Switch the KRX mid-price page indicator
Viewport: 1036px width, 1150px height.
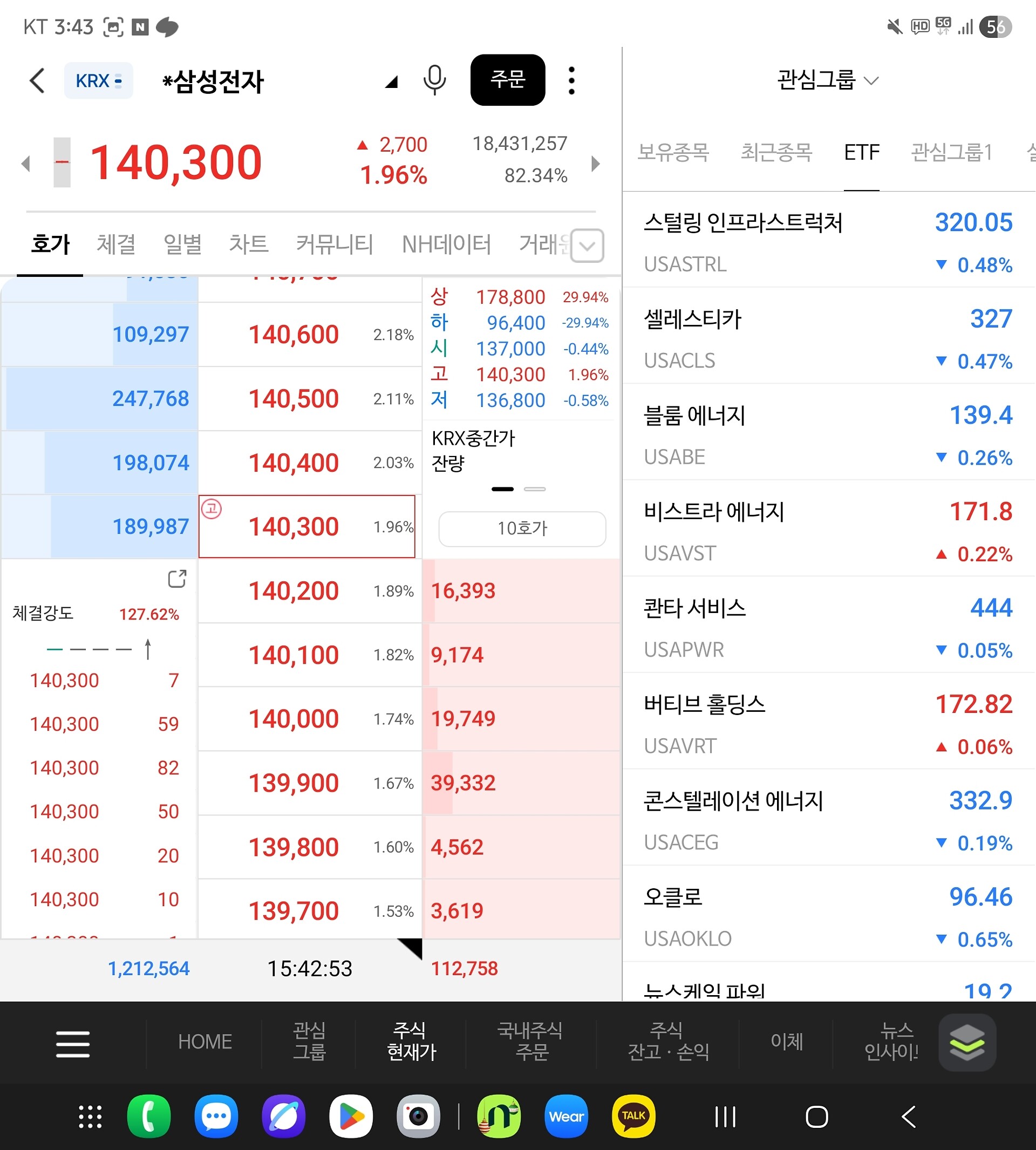point(534,489)
